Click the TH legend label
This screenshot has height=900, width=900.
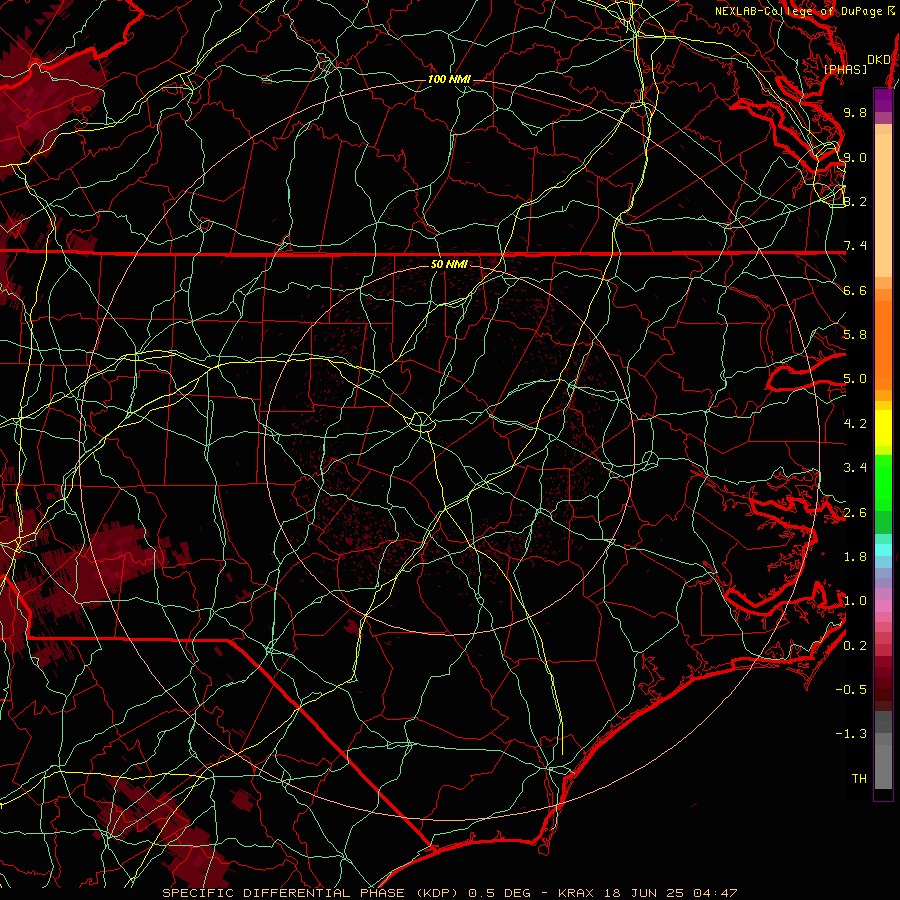pos(859,779)
